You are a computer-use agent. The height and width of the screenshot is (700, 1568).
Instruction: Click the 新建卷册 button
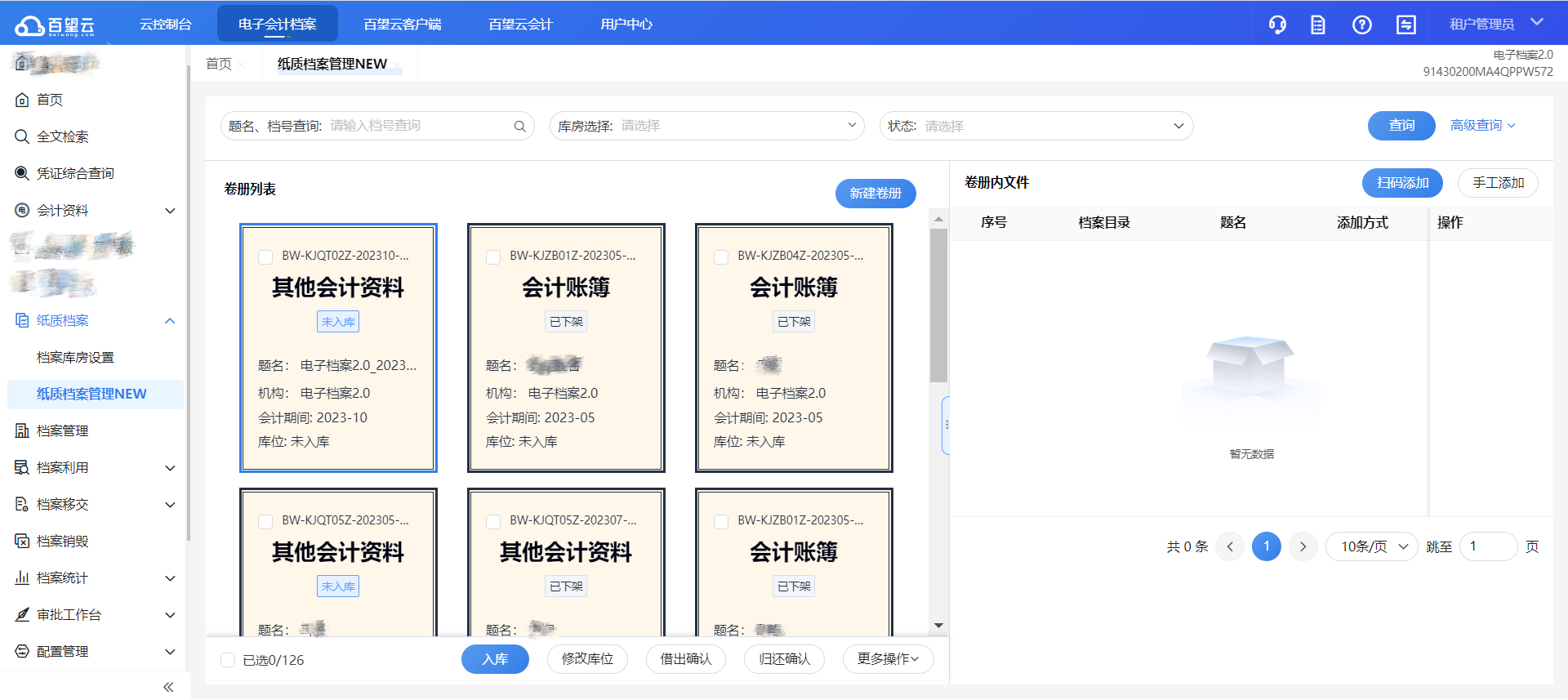(875, 193)
